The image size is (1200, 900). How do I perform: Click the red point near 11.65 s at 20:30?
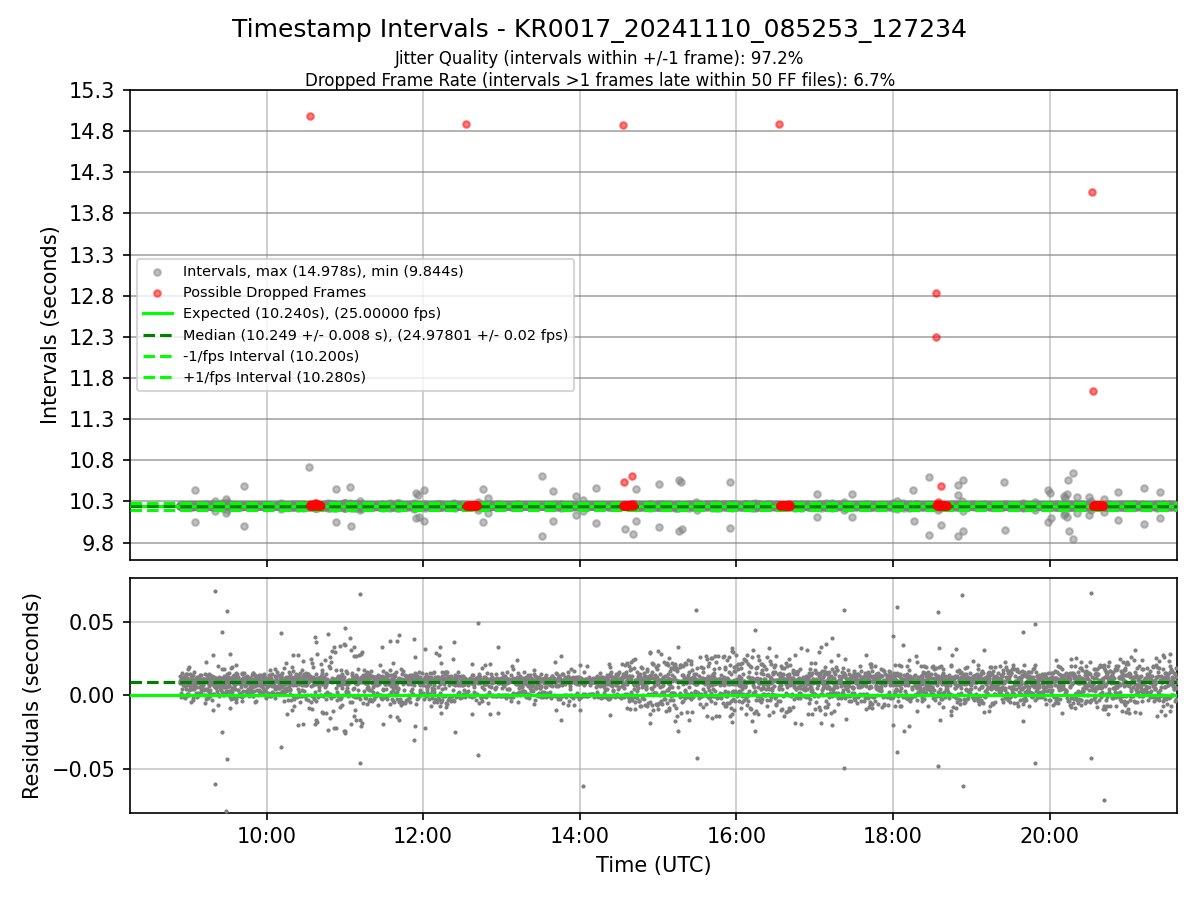coord(1093,391)
